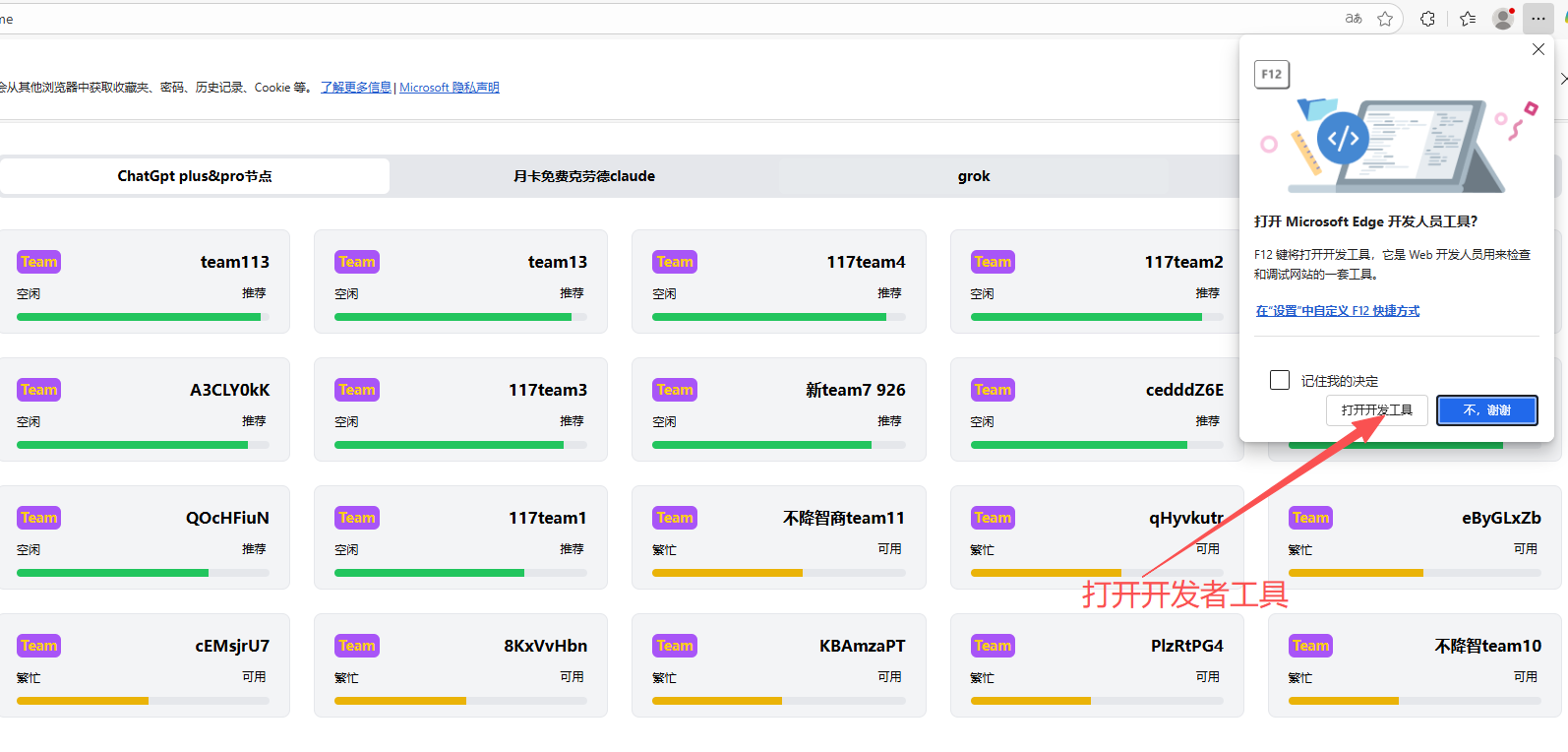
Task: Check the 记住我的决定 checkbox
Action: pyautogui.click(x=1280, y=380)
